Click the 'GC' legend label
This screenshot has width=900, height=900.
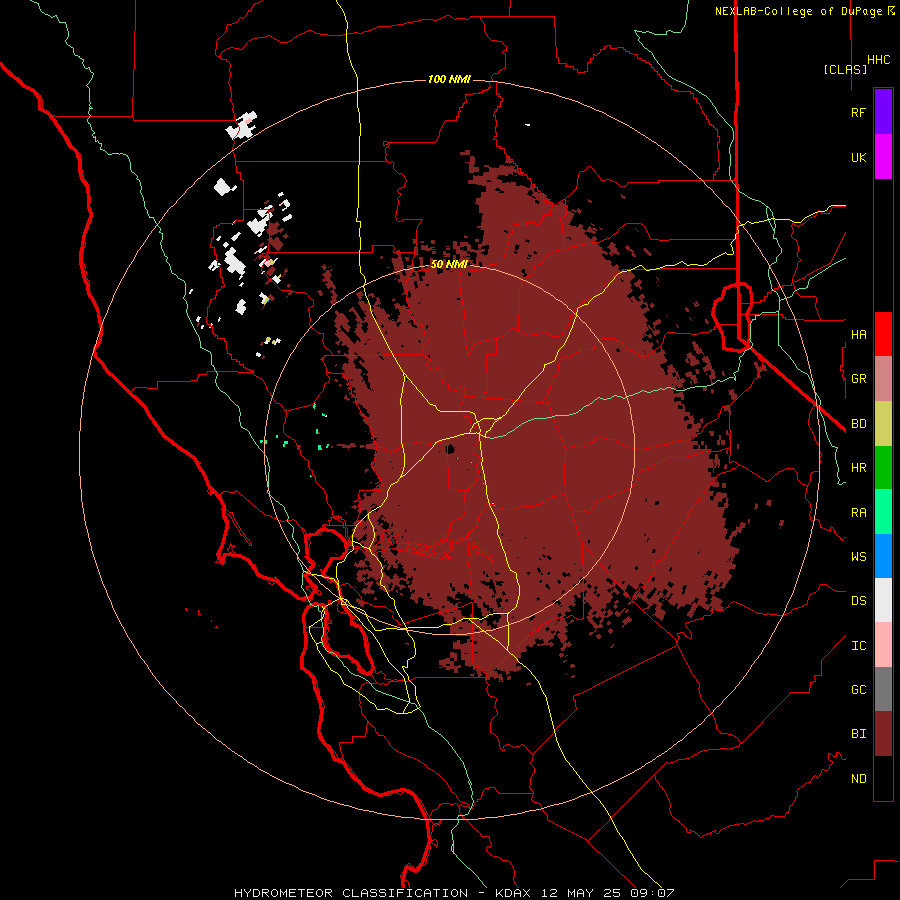858,690
